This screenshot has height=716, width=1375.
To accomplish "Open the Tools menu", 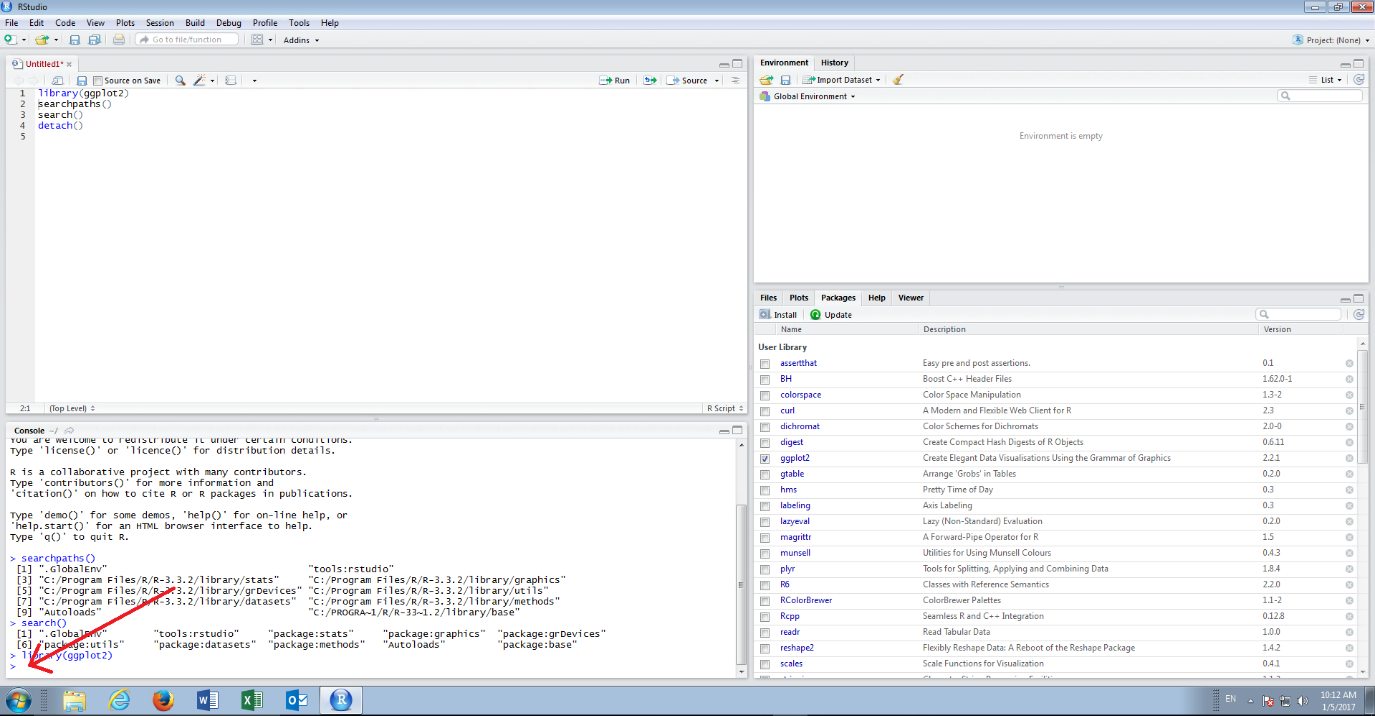I will click(x=299, y=22).
